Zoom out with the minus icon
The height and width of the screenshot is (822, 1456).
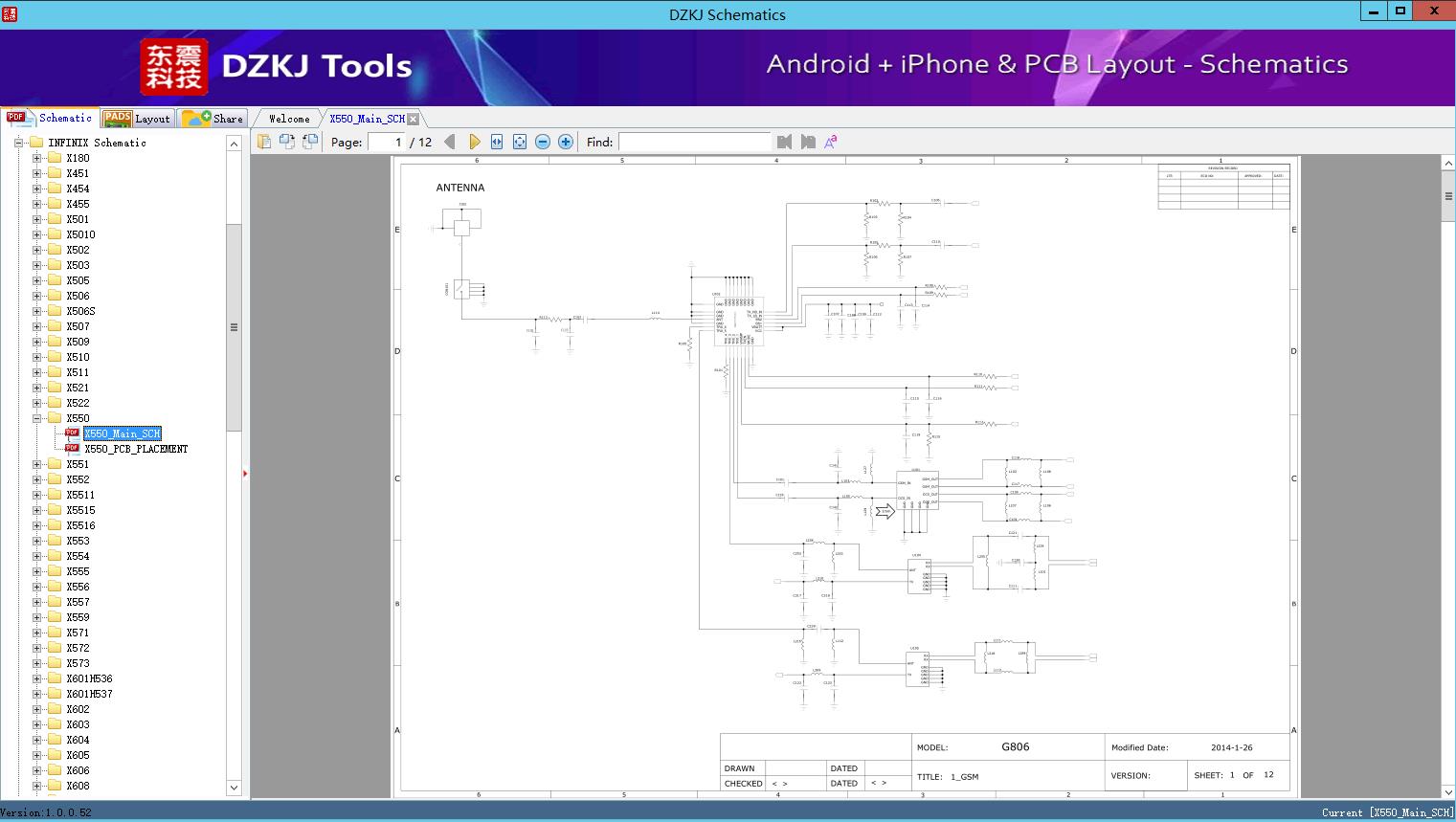(x=543, y=142)
